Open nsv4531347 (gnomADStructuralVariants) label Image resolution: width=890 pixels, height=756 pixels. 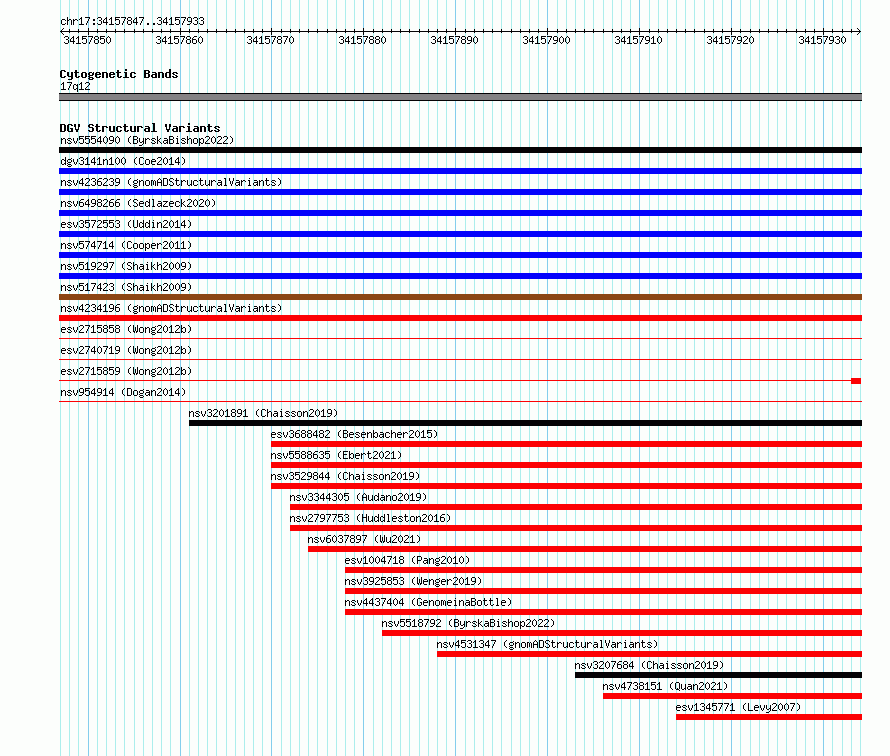[x=547, y=644]
